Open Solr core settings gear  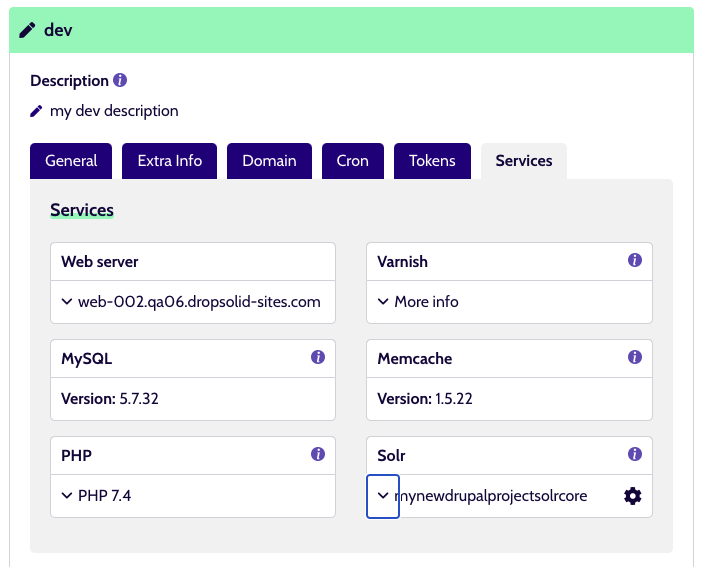pos(633,496)
